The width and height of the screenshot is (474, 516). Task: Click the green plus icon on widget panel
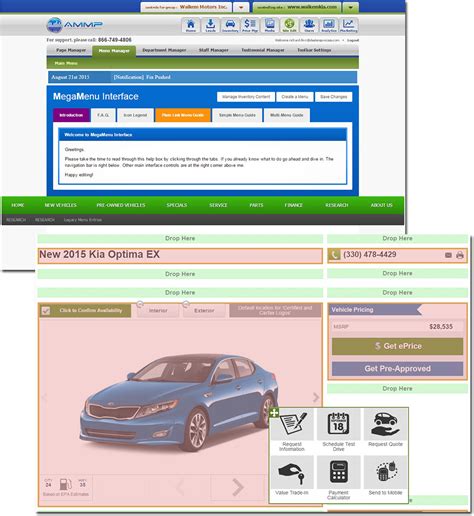[274, 413]
